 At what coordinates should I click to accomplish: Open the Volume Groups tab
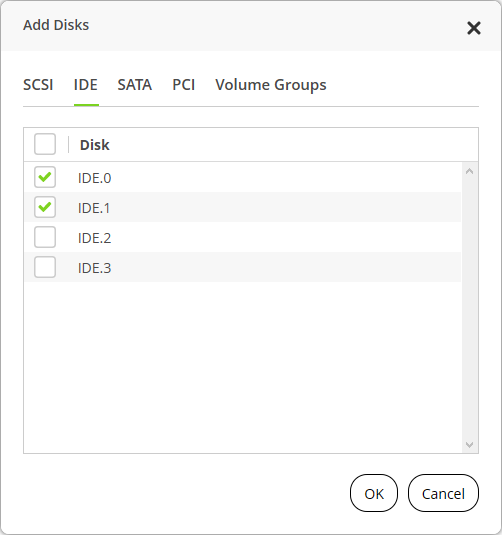coord(271,85)
